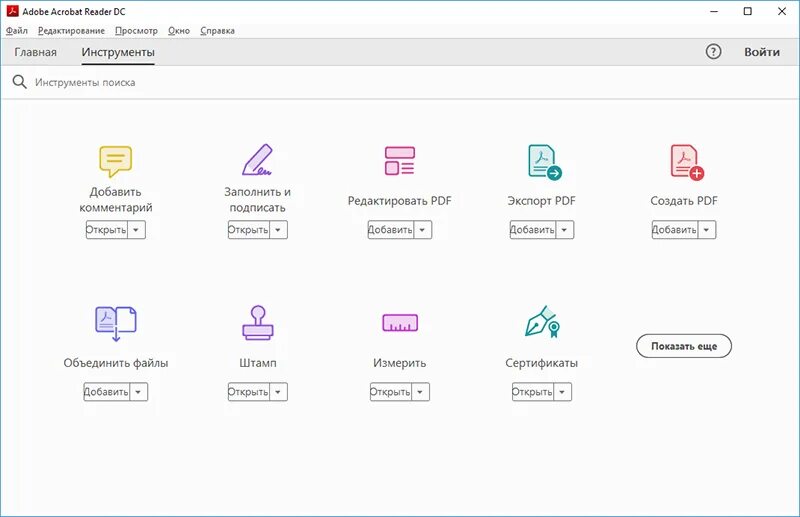The height and width of the screenshot is (517, 800).
Task: Click the Войти sign-in link
Action: click(x=762, y=52)
